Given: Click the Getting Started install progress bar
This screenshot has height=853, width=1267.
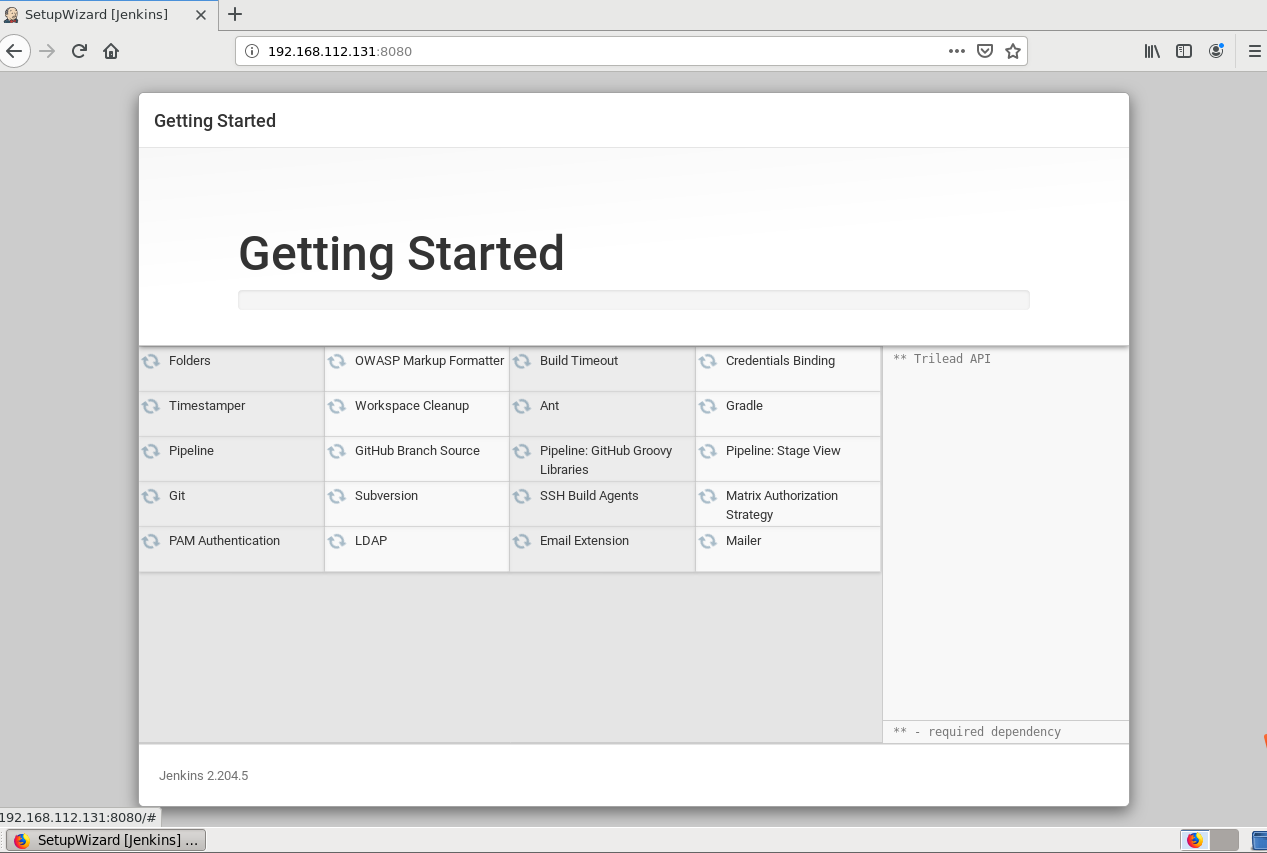Looking at the screenshot, I should click(633, 300).
